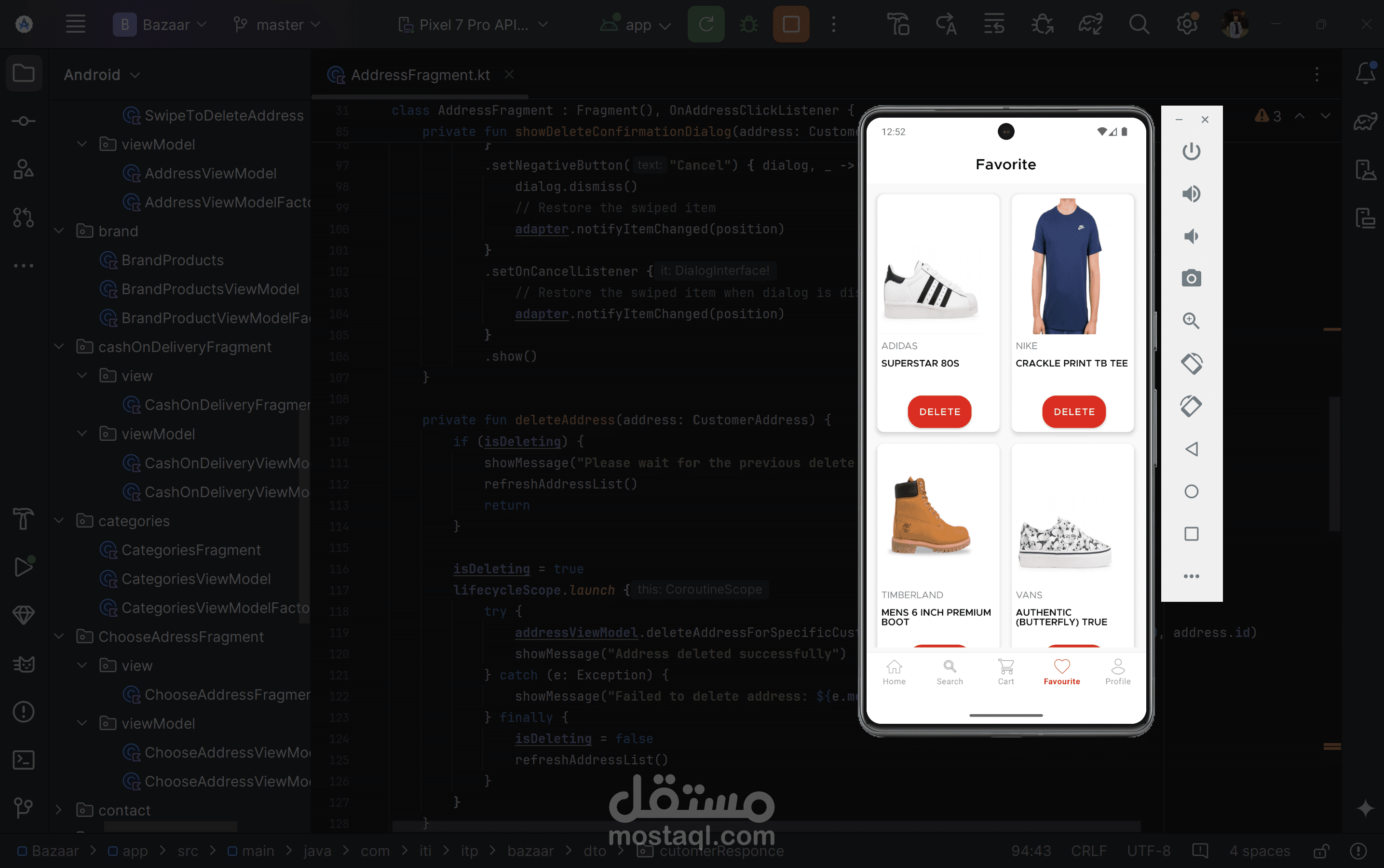Switch to the Profile tab in app

point(1118,671)
